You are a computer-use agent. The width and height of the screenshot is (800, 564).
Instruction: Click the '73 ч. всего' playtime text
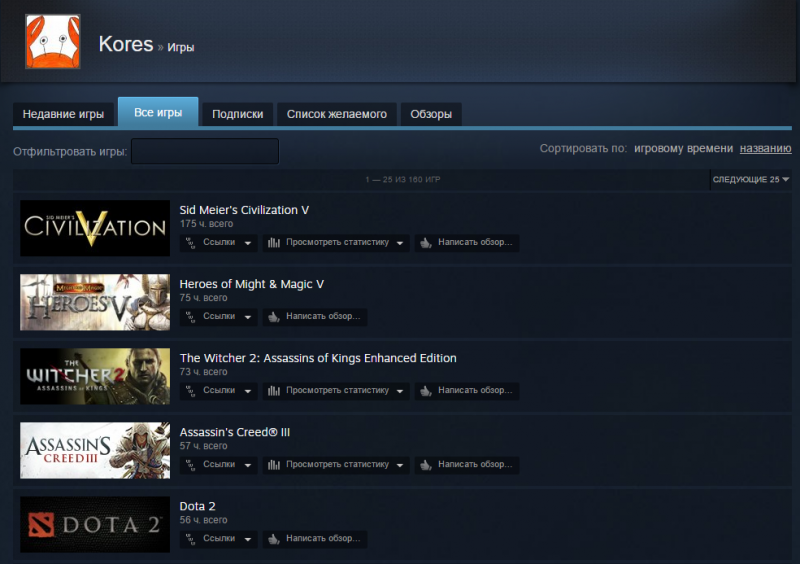(x=204, y=372)
